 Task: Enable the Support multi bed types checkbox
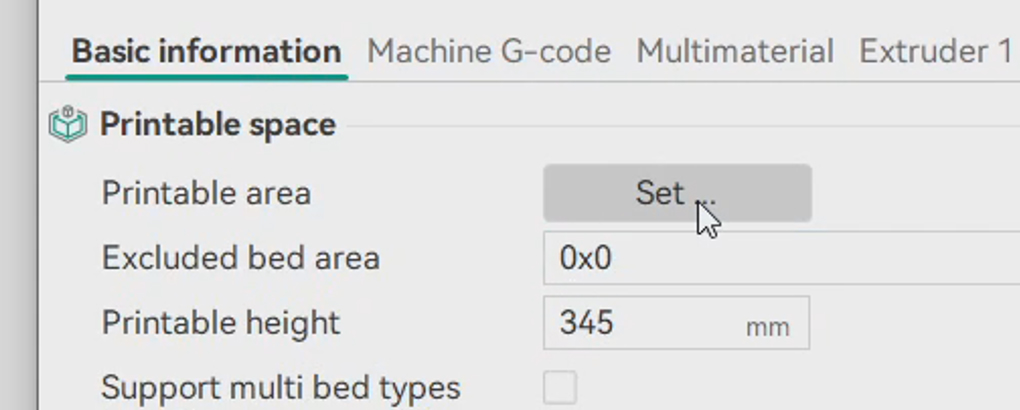tap(560, 387)
